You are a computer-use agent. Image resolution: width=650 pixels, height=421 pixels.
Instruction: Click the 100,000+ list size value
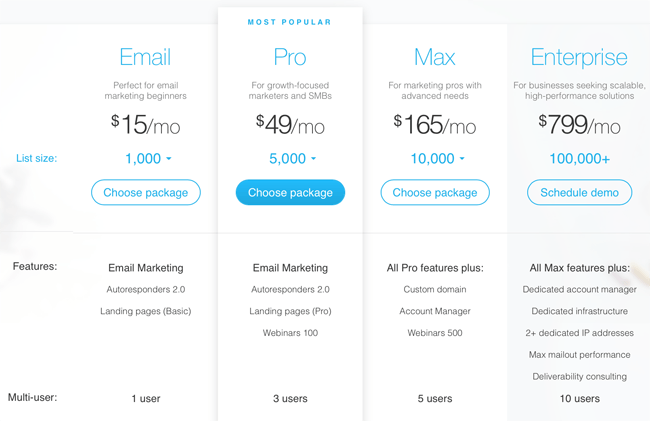pyautogui.click(x=580, y=158)
